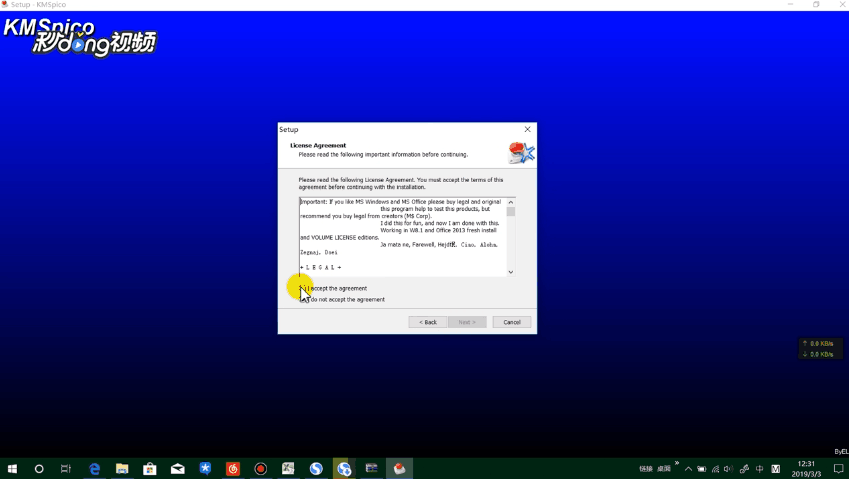Open the Windows Start menu

13,468
